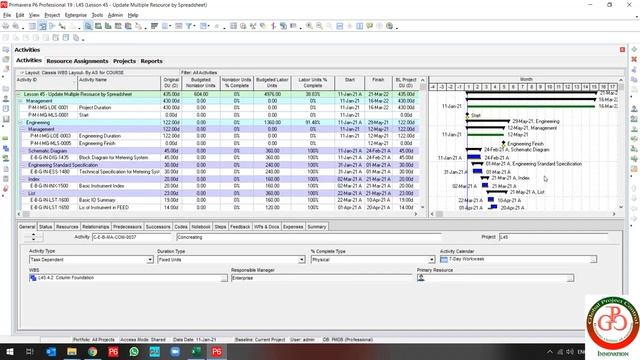Viewport: 640px width, 360px height.
Task: Click the Gantt chart horizontal scrollbar
Action: tap(524, 214)
